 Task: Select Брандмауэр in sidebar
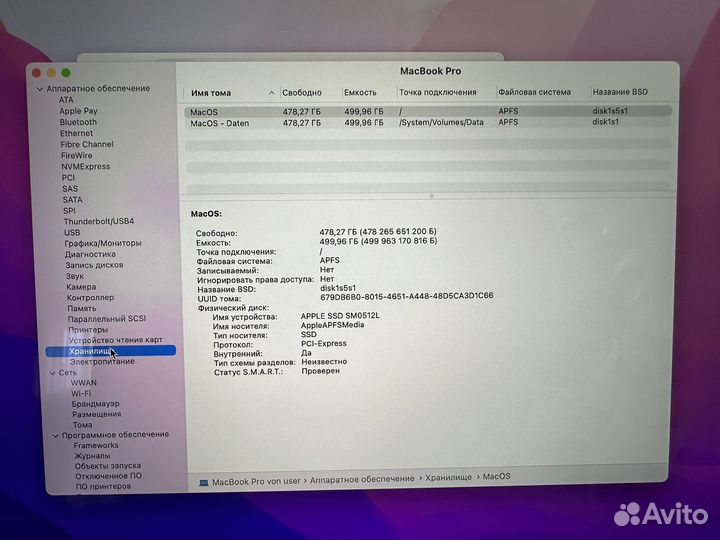(96, 404)
